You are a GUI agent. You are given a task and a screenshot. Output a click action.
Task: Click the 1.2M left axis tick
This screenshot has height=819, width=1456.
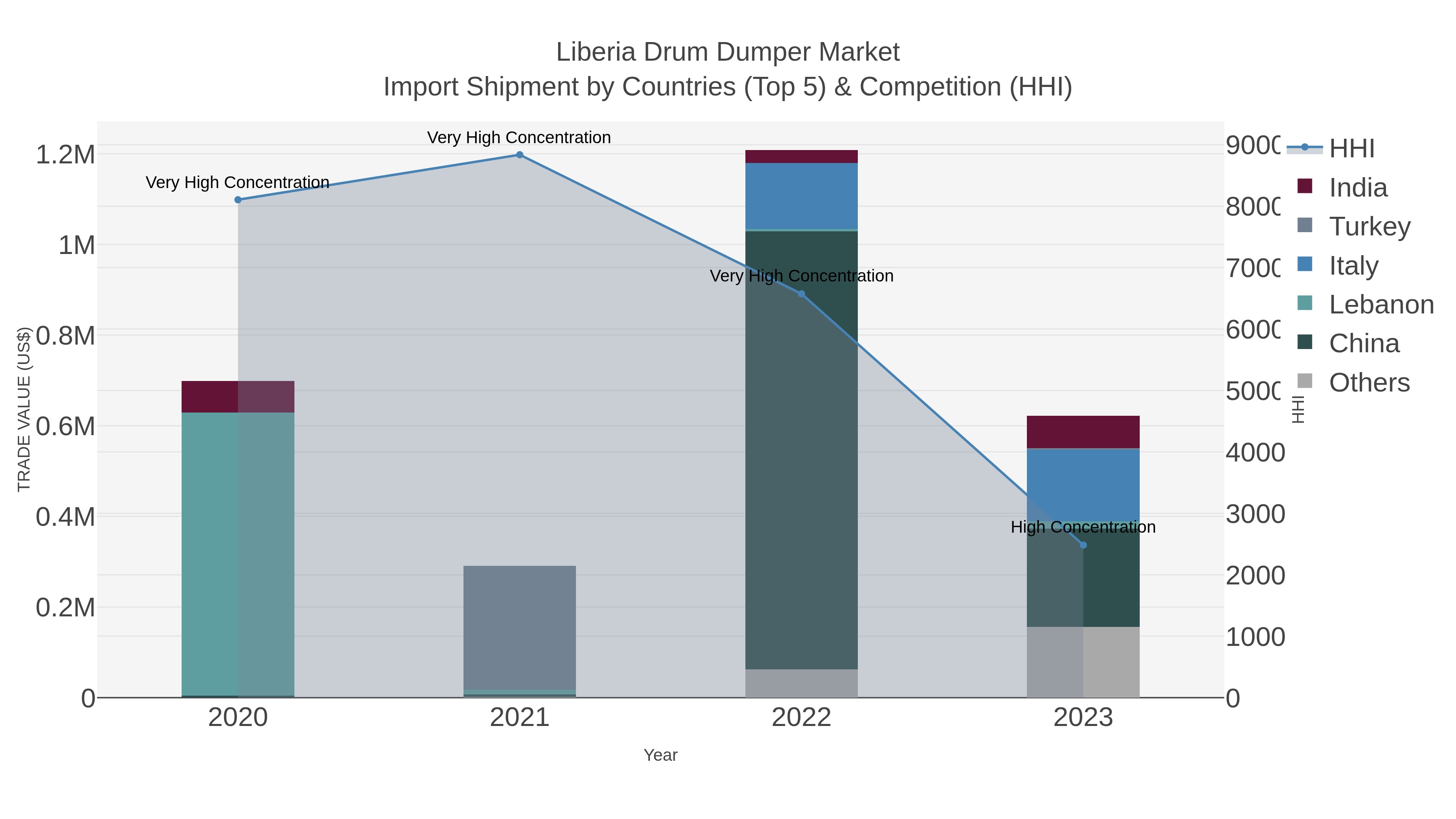point(66,155)
